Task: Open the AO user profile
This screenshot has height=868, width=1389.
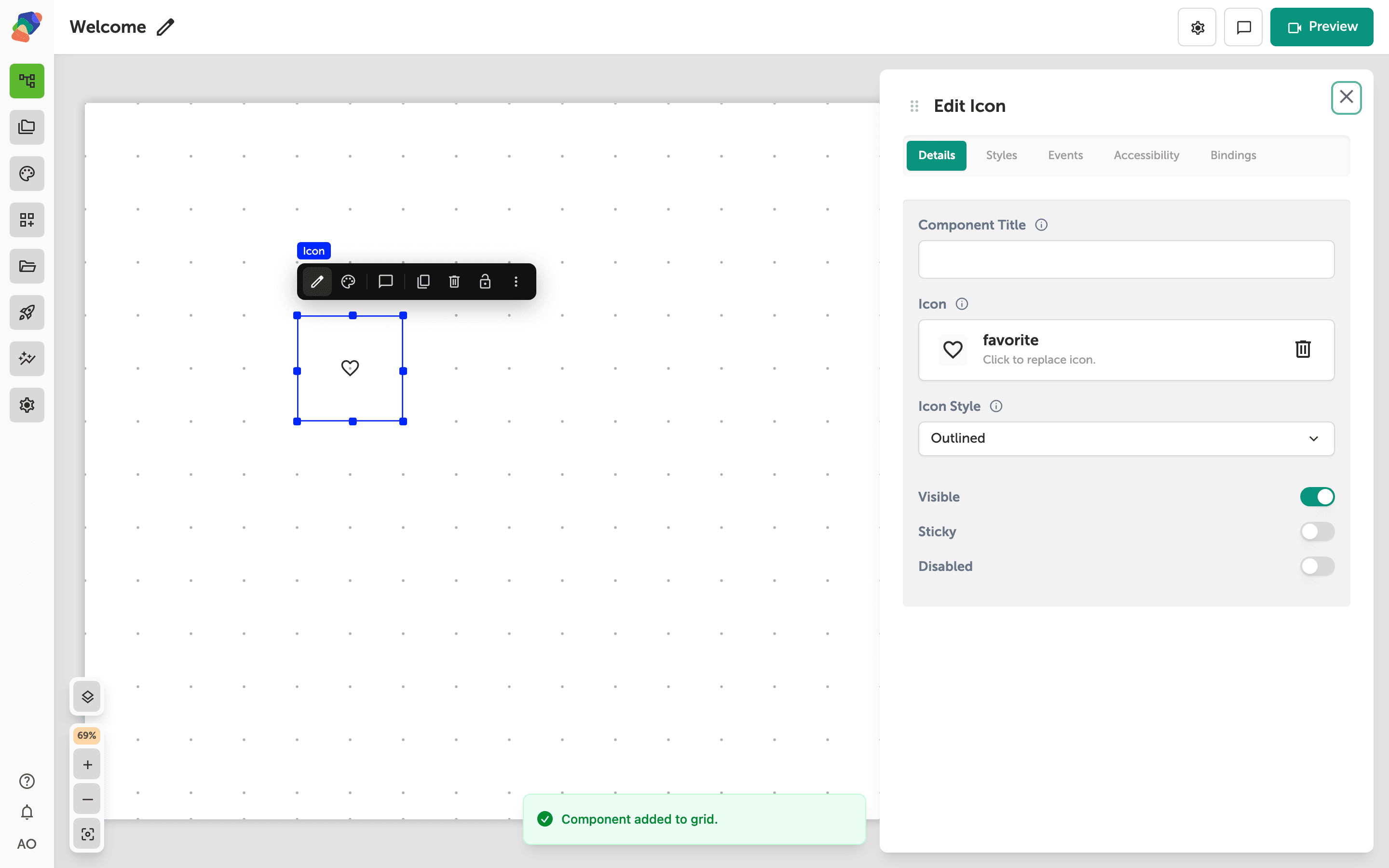Action: 27,844
